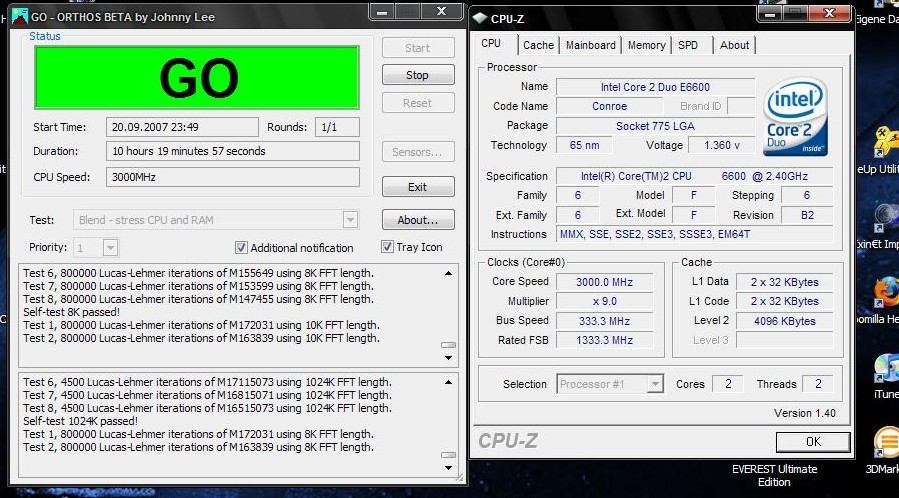The width and height of the screenshot is (899, 498).
Task: Click the Technology '65 nm' value
Action: [x=584, y=146]
